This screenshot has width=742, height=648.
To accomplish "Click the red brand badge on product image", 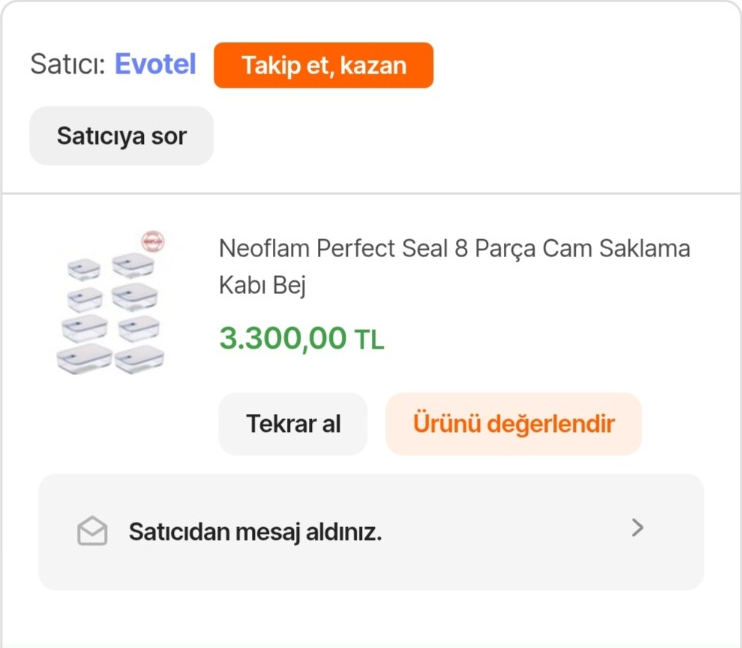I will coord(152,241).
